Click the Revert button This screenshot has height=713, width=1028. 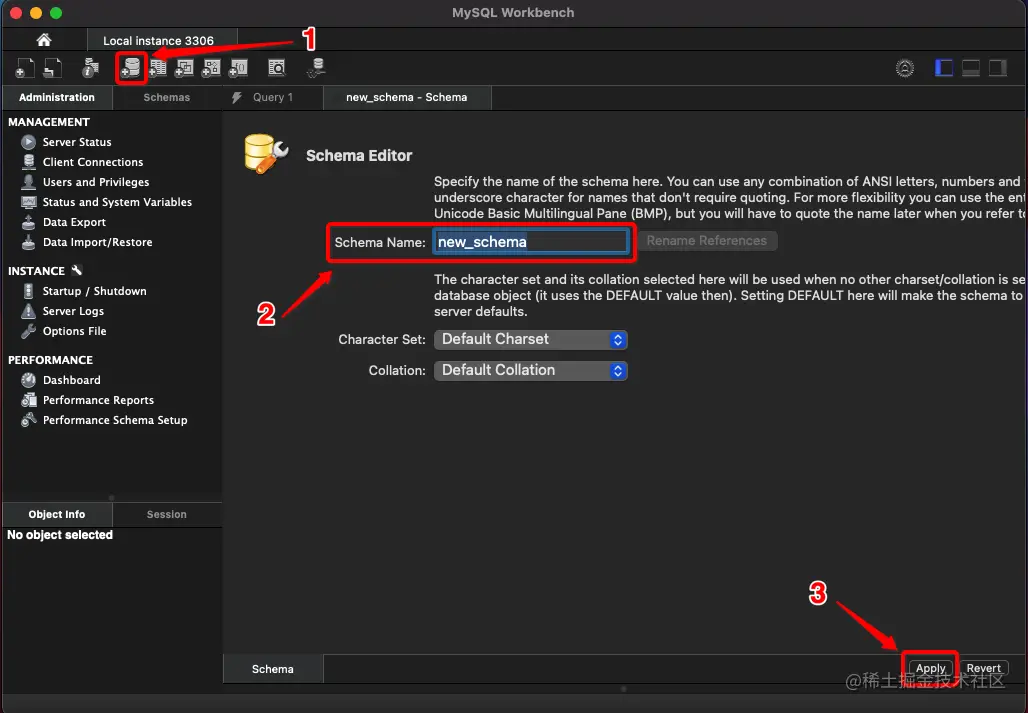click(x=983, y=668)
